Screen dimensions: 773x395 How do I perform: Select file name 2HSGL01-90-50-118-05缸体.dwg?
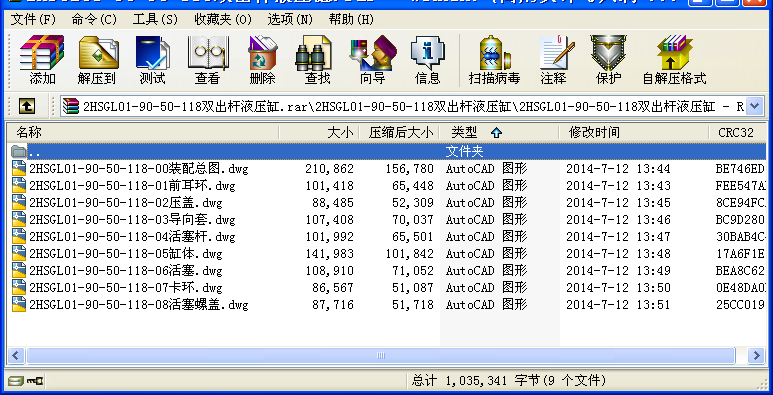(126, 253)
